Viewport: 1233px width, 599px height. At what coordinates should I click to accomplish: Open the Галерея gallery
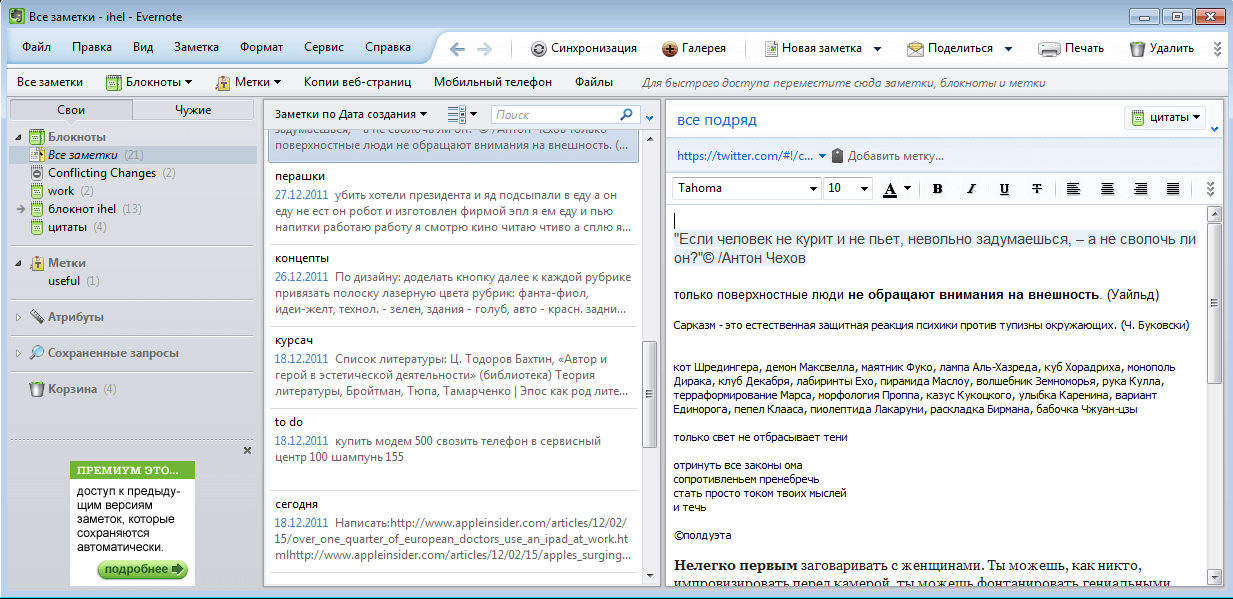pos(694,48)
